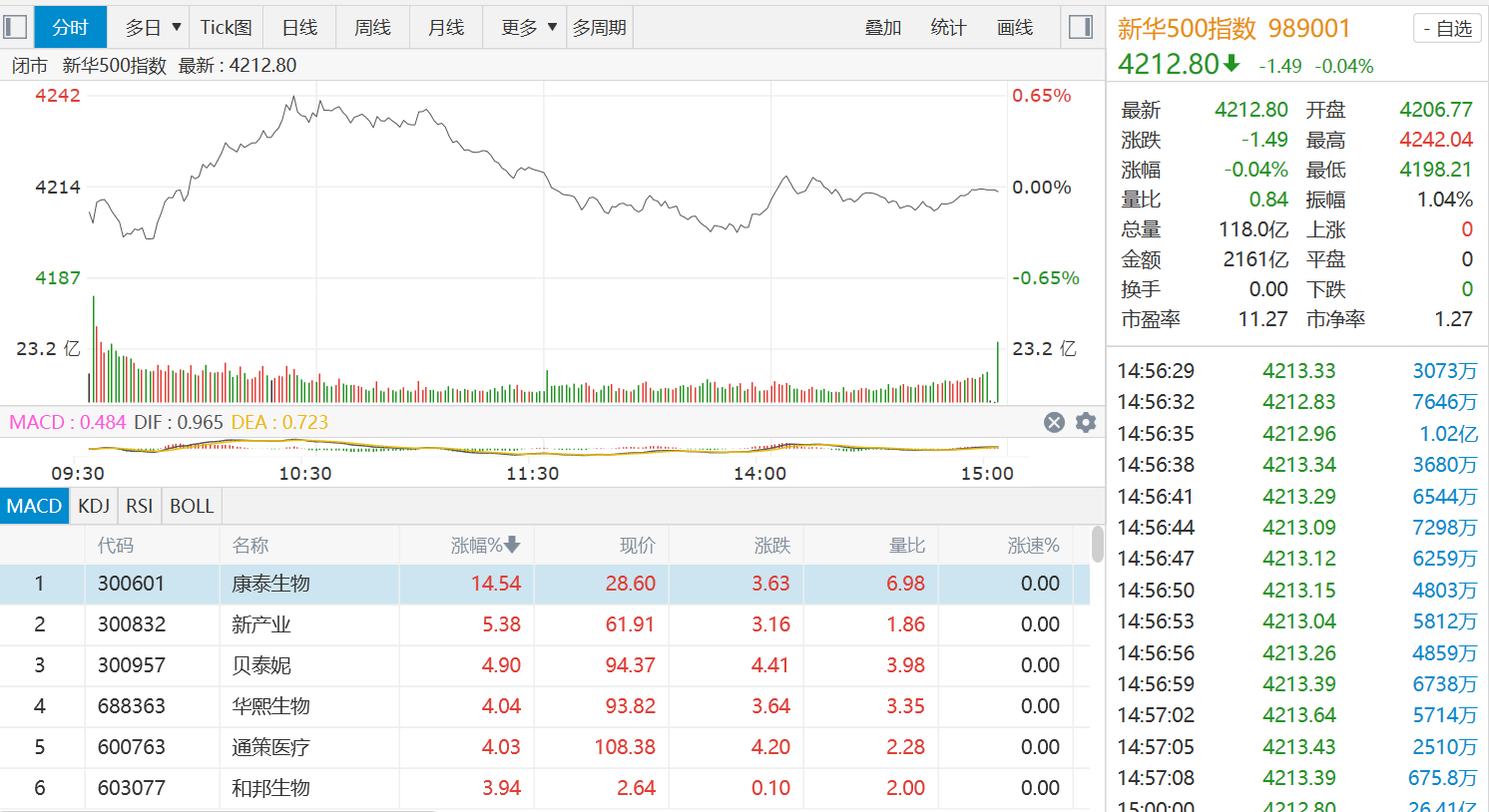Click the 市盈率 value 11.27
Screen dimensions: 1489x812
point(1262,319)
